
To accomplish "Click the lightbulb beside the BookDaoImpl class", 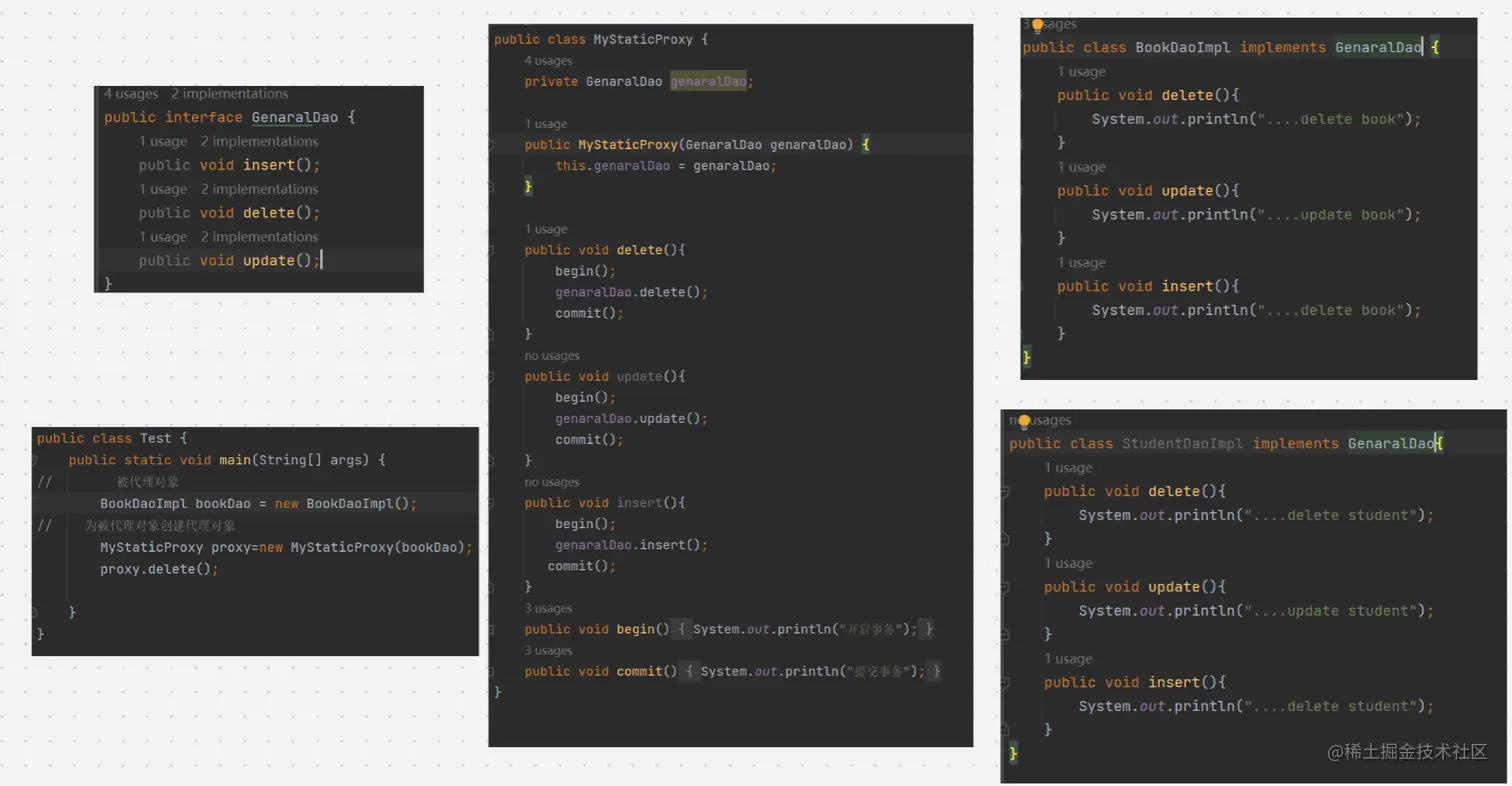I will pyautogui.click(x=1037, y=26).
